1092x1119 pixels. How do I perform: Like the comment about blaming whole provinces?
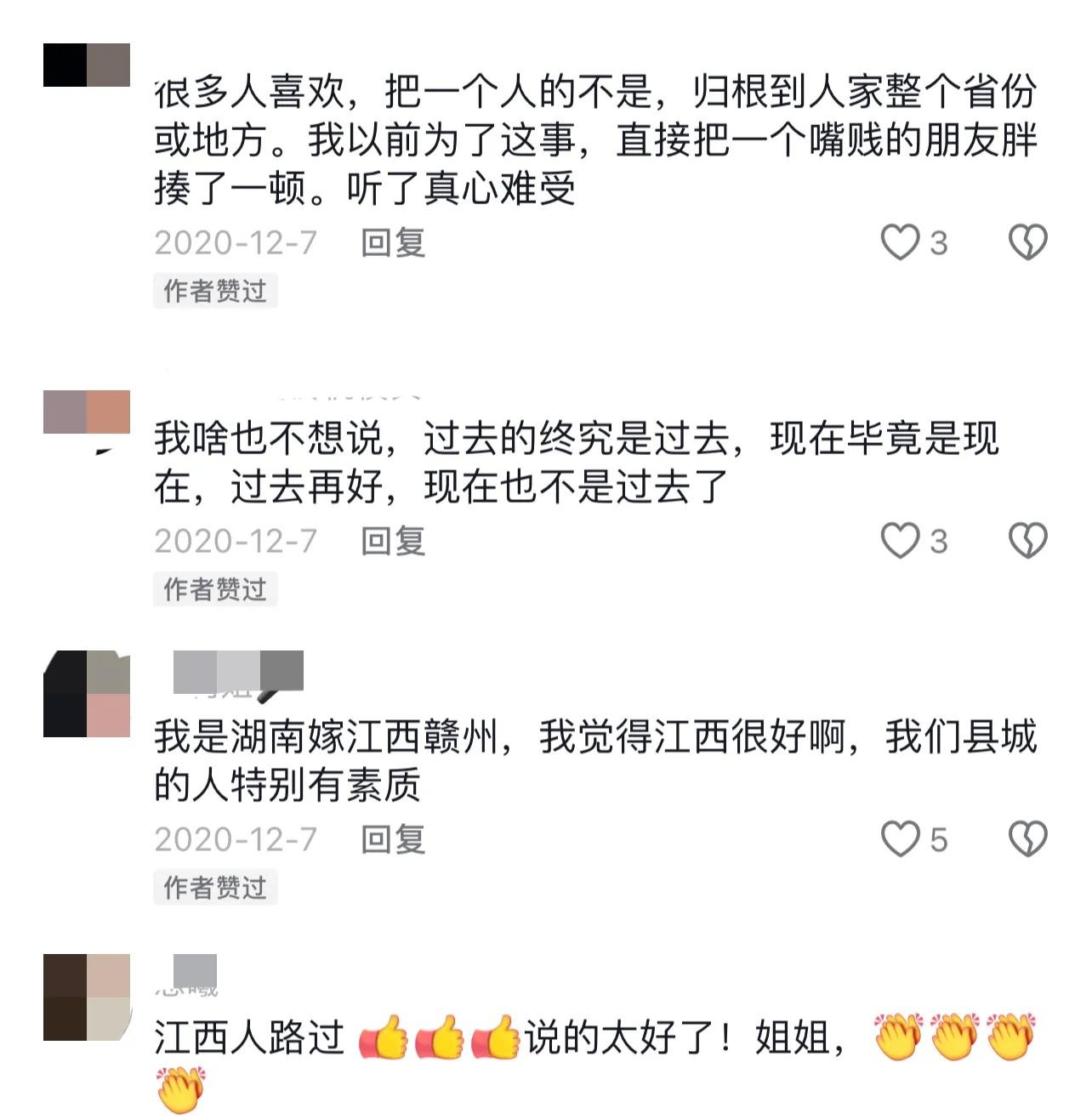[900, 242]
